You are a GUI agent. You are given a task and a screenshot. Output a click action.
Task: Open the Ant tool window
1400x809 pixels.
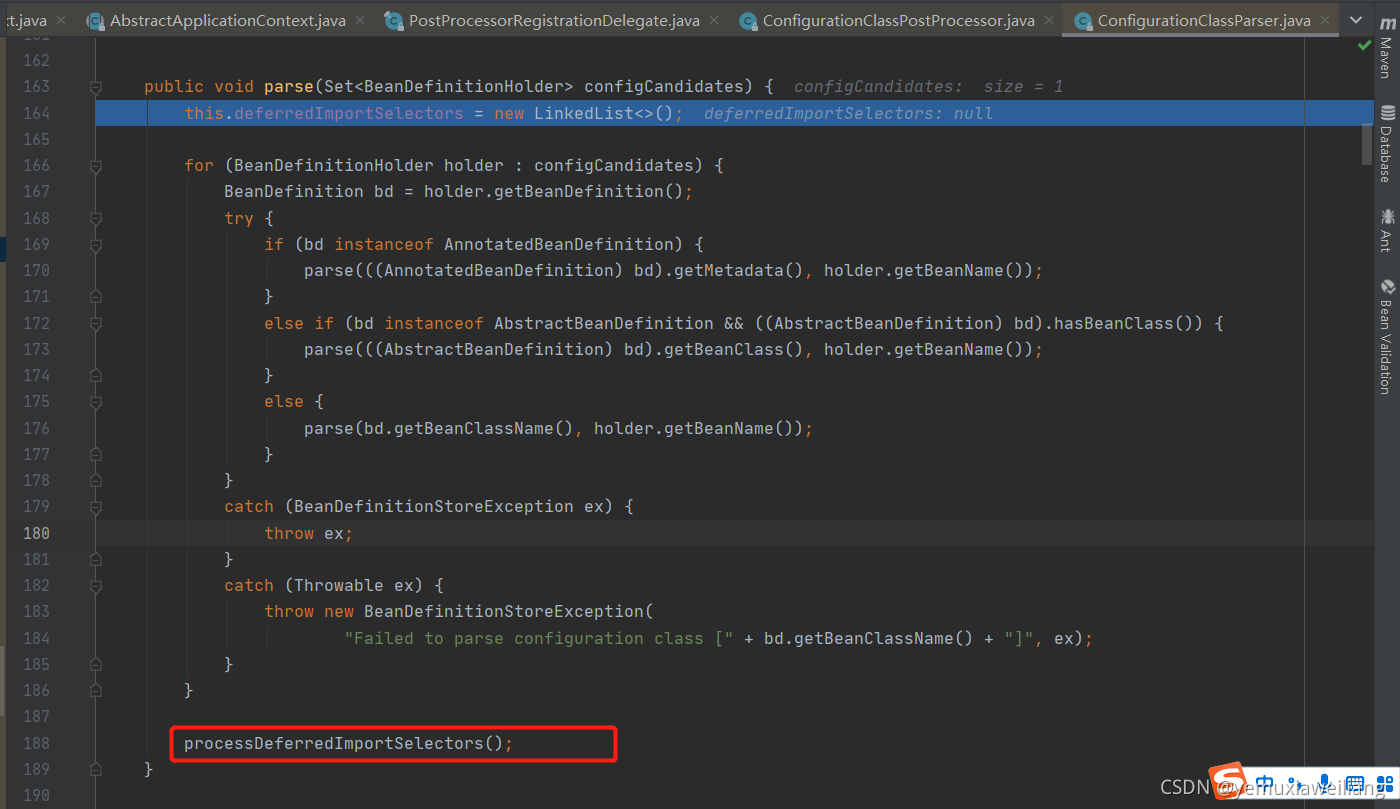tap(1386, 229)
